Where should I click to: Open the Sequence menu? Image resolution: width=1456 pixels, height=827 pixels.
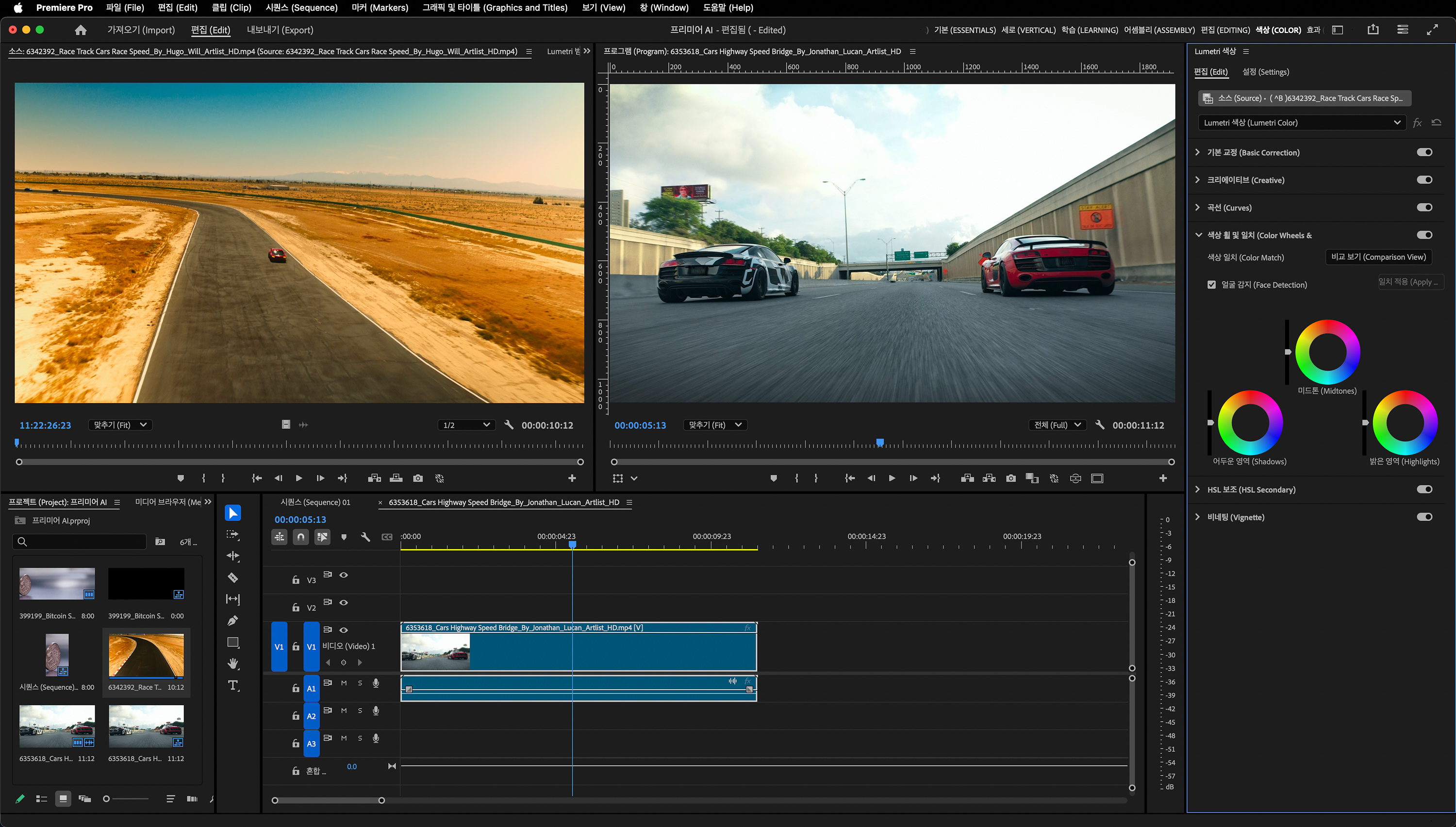(x=301, y=7)
